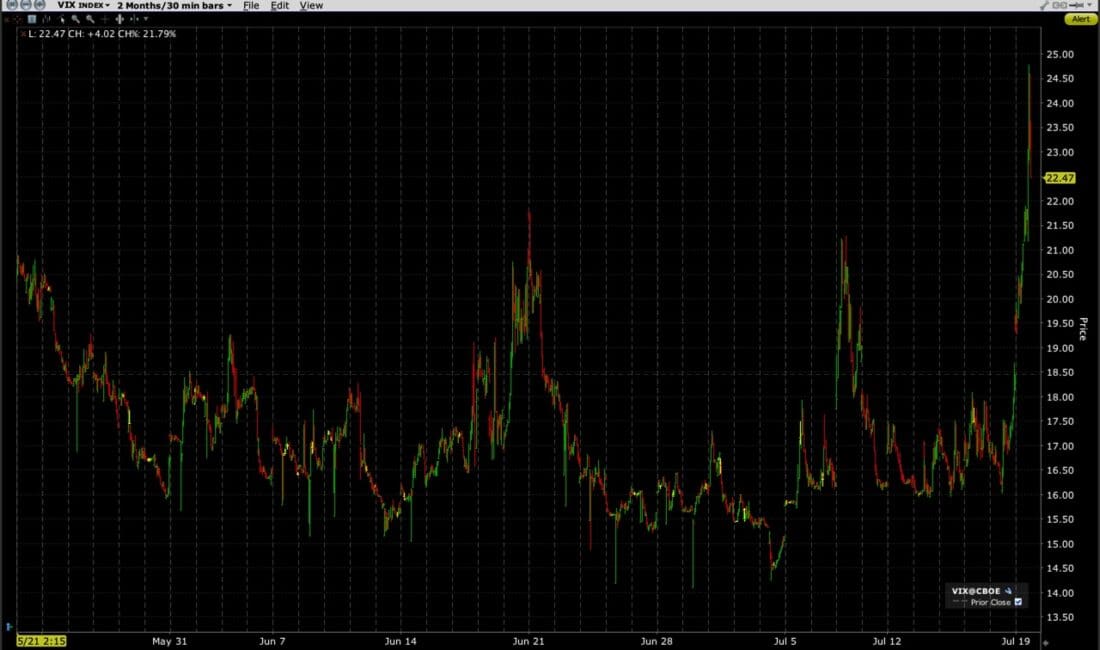Toggle the yellow 22.47 last-price label
The image size is (1100, 650).
click(x=1060, y=177)
